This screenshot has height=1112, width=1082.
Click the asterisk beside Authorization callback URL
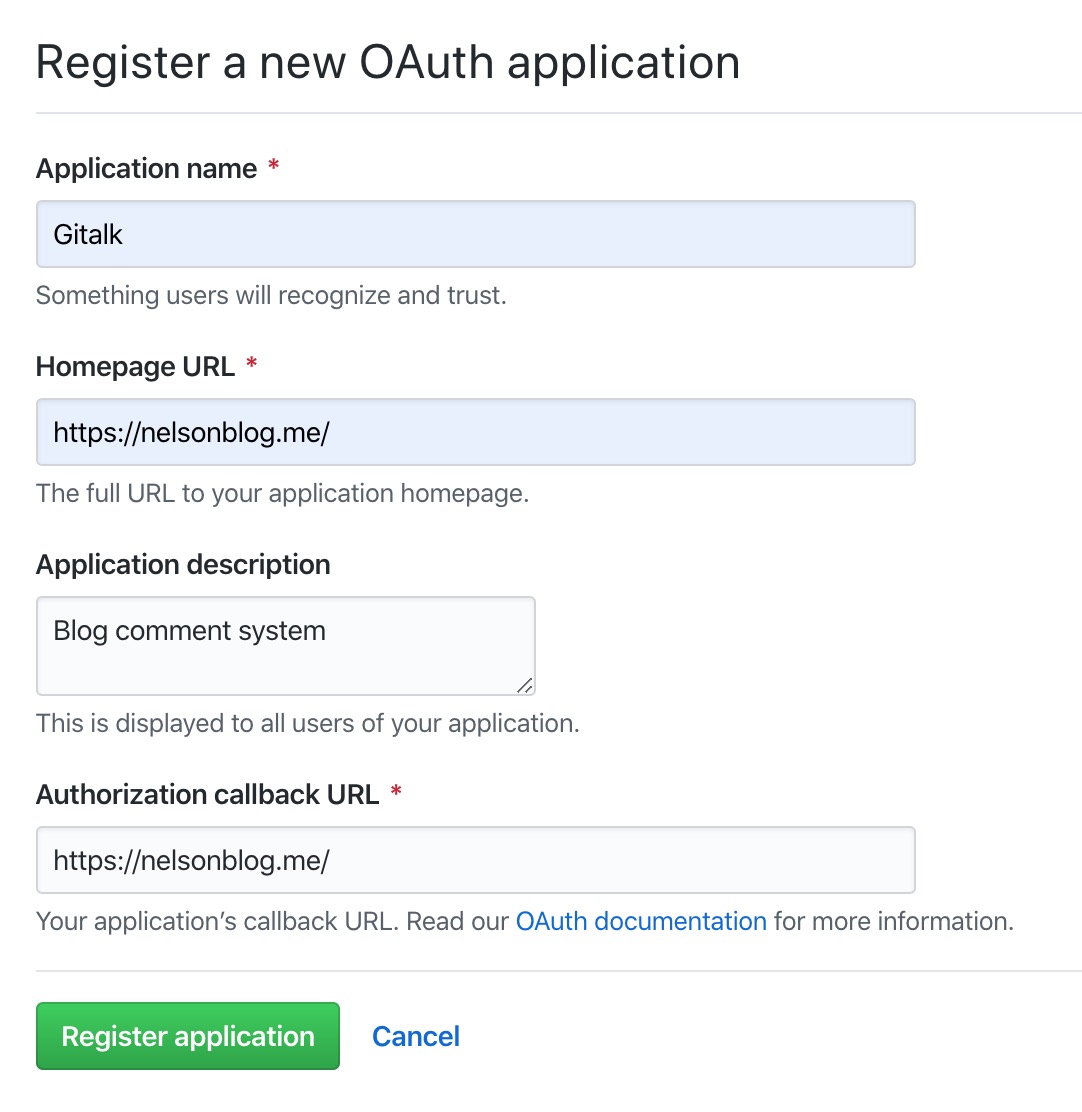tap(396, 791)
